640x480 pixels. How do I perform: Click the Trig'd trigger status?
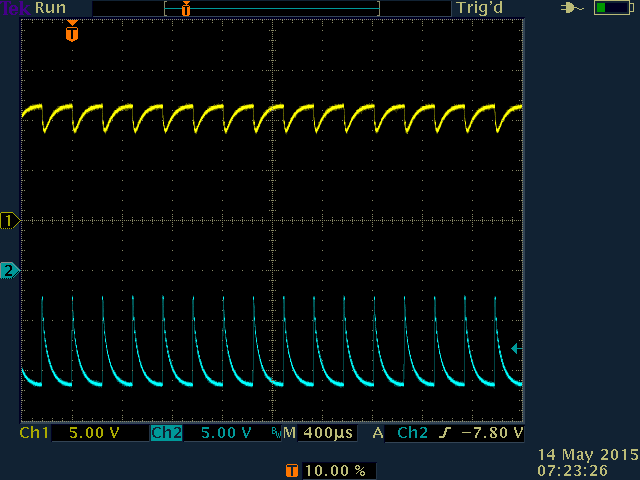coord(480,8)
